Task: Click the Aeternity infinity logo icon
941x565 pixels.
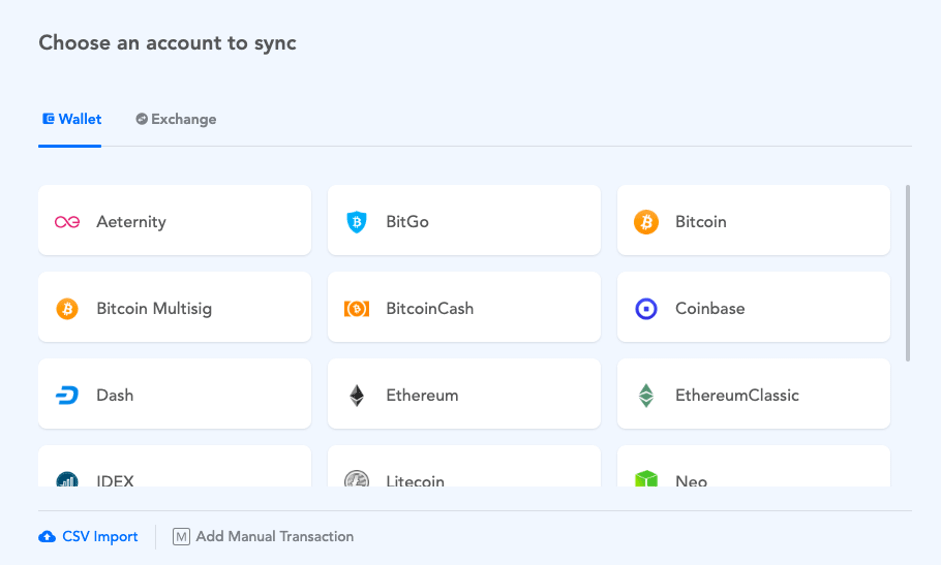Action: pyautogui.click(x=67, y=222)
